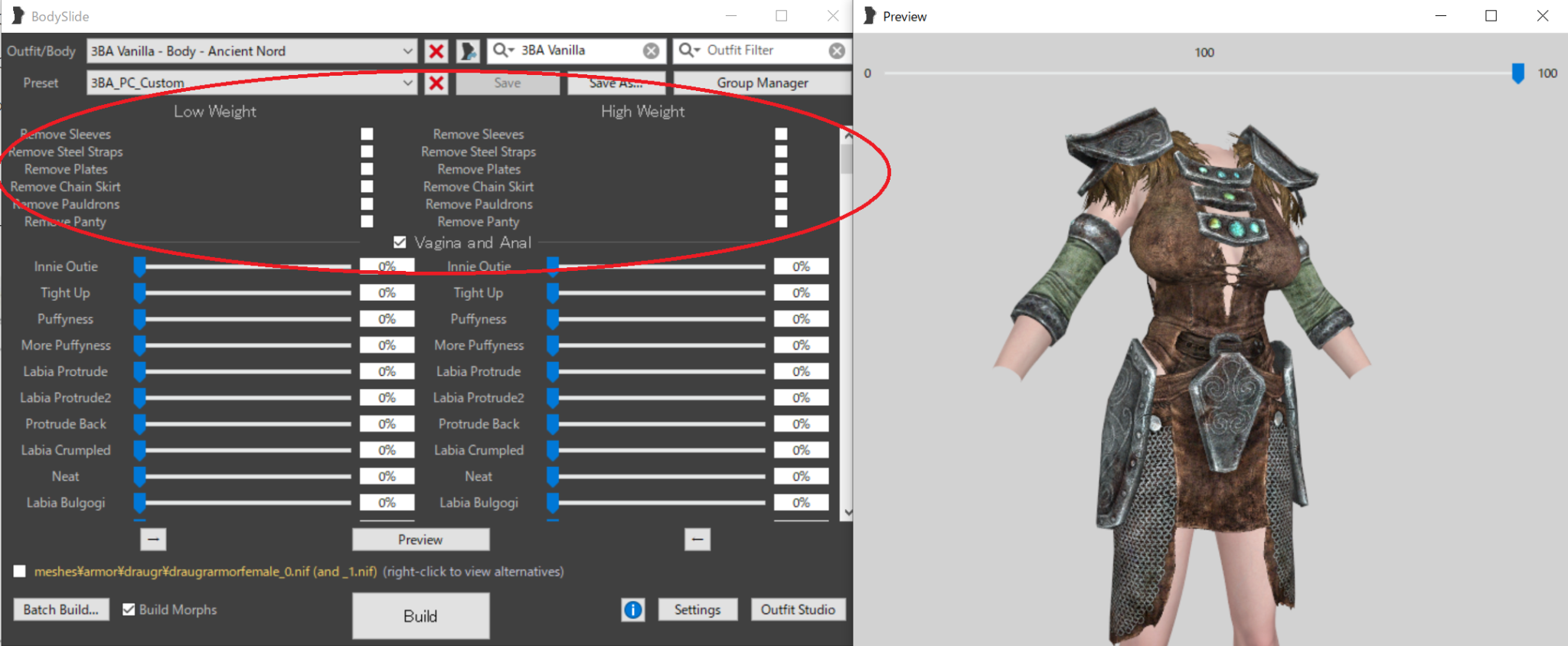Delete the selected outfit with red X
This screenshot has width=1568, height=646.
[436, 51]
